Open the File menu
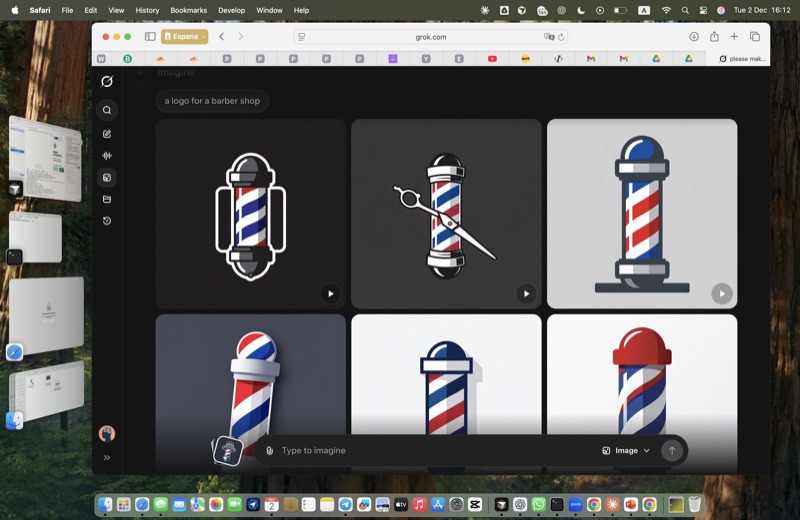 67,10
